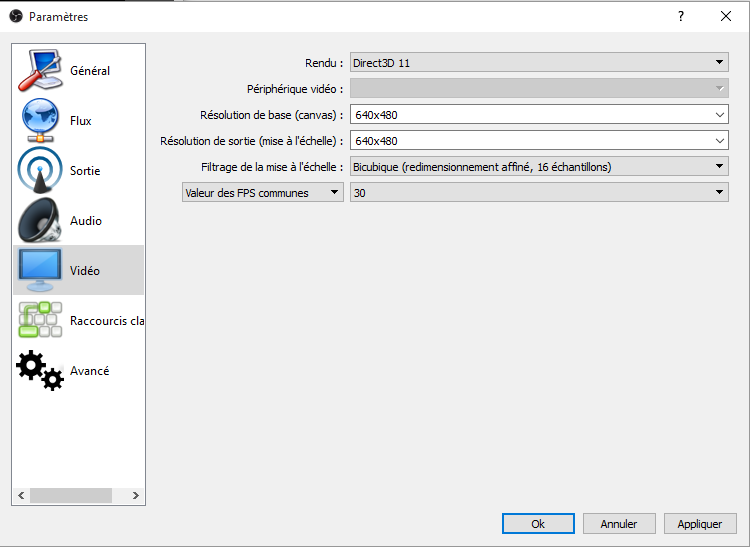Click the Avancé gears icon
Image resolution: width=750 pixels, height=547 pixels.
(40, 370)
